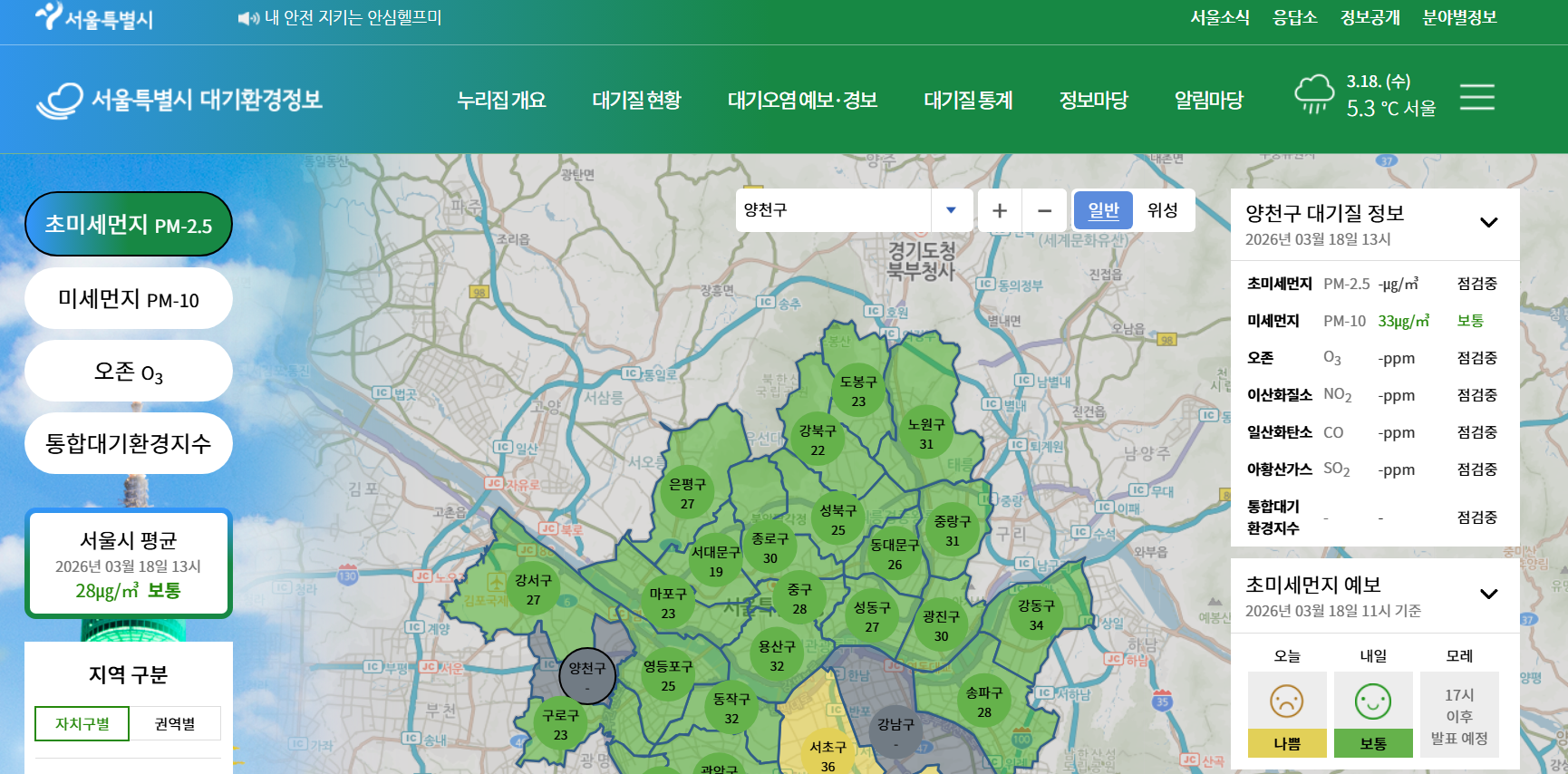Click the green 보통 forecast label
The image size is (1568, 774).
(x=1373, y=743)
